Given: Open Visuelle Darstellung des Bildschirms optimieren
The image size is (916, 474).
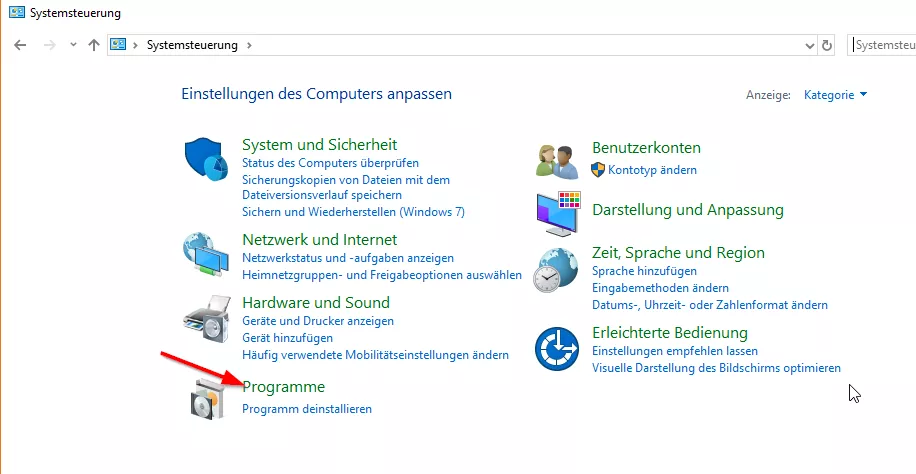Looking at the screenshot, I should pyautogui.click(x=716, y=368).
